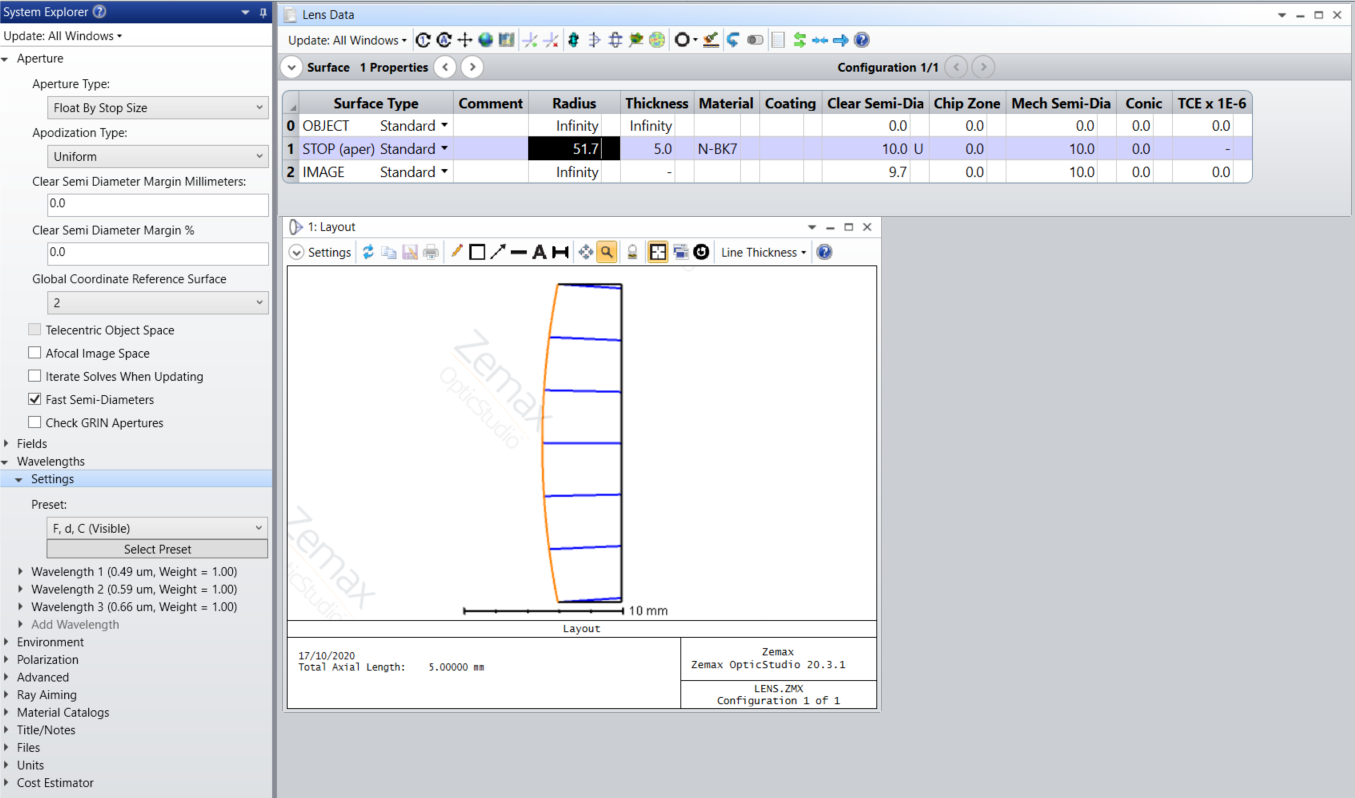This screenshot has width=1355, height=798.
Task: Click the brush icon in Lens Data toolbar
Action: 711,40
